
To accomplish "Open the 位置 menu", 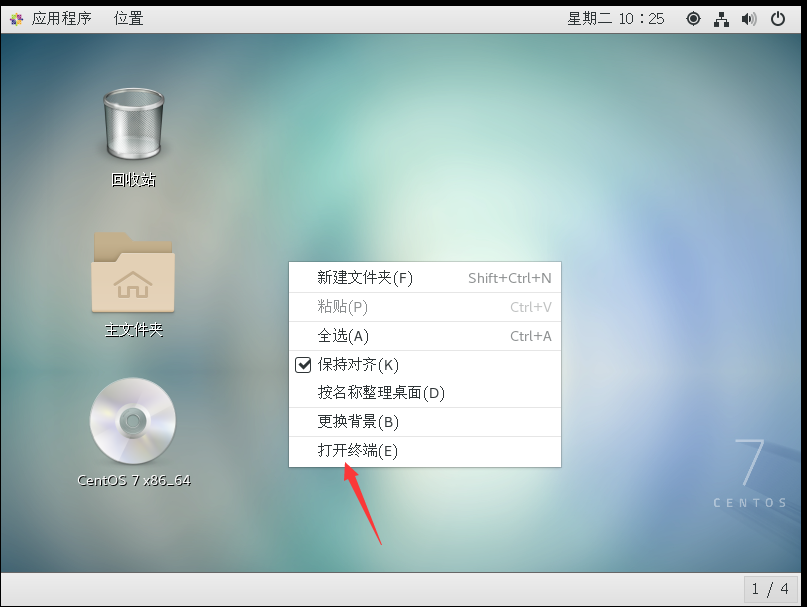I will pyautogui.click(x=128, y=19).
